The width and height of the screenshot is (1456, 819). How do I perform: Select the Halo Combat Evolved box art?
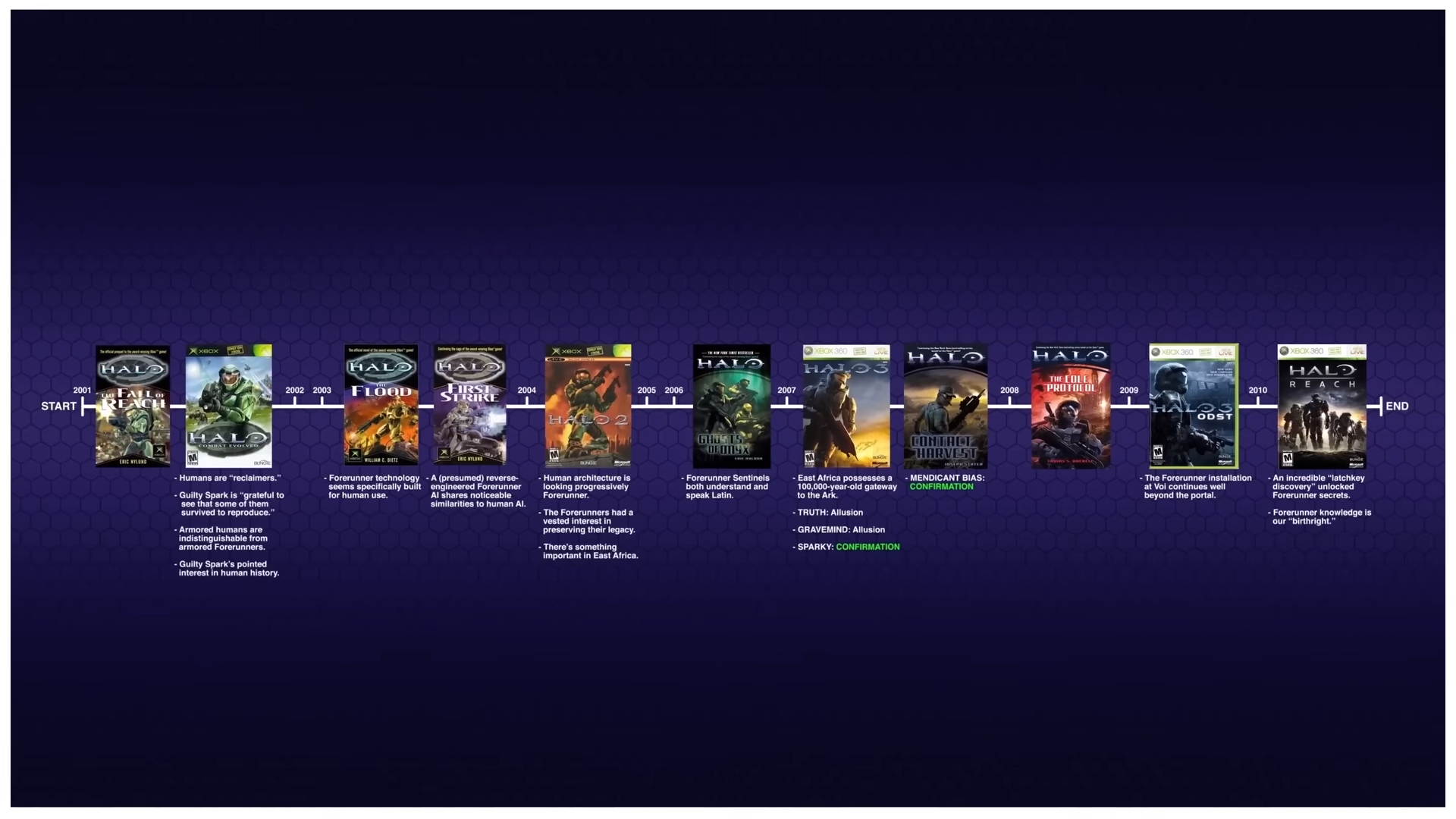coord(228,406)
